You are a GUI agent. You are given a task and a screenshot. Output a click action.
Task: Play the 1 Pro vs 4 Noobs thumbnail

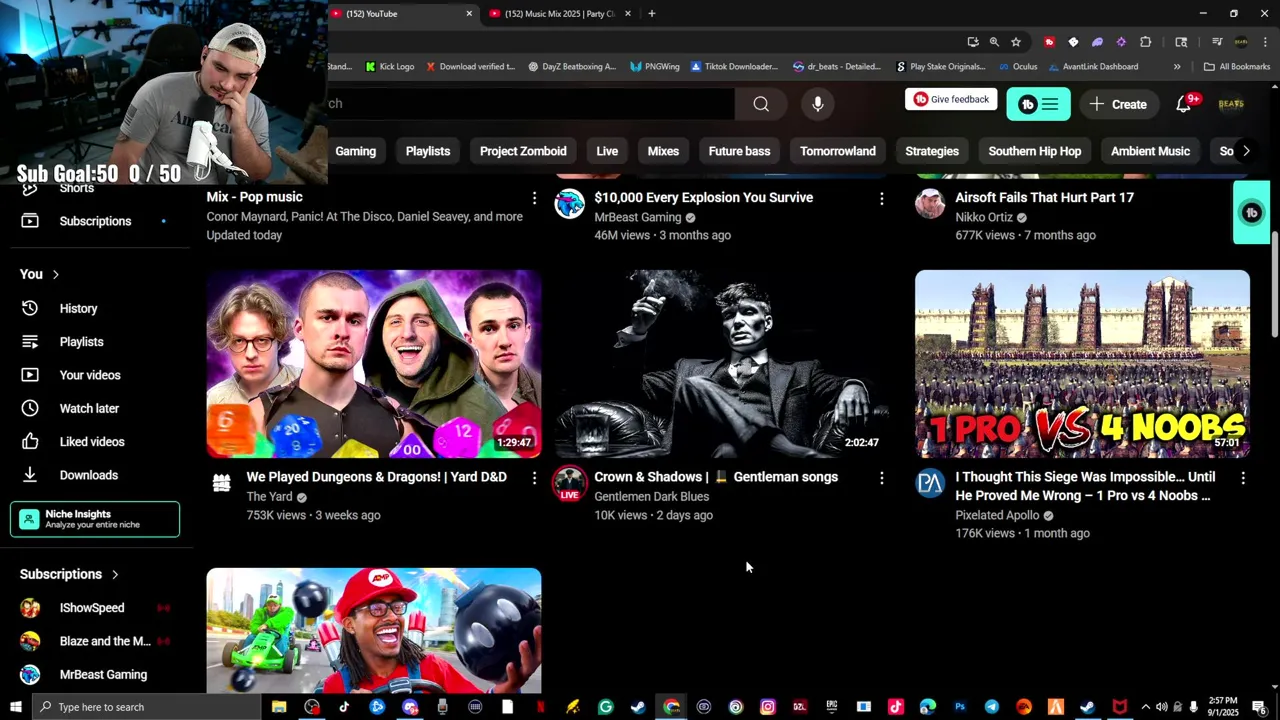[x=1082, y=364]
